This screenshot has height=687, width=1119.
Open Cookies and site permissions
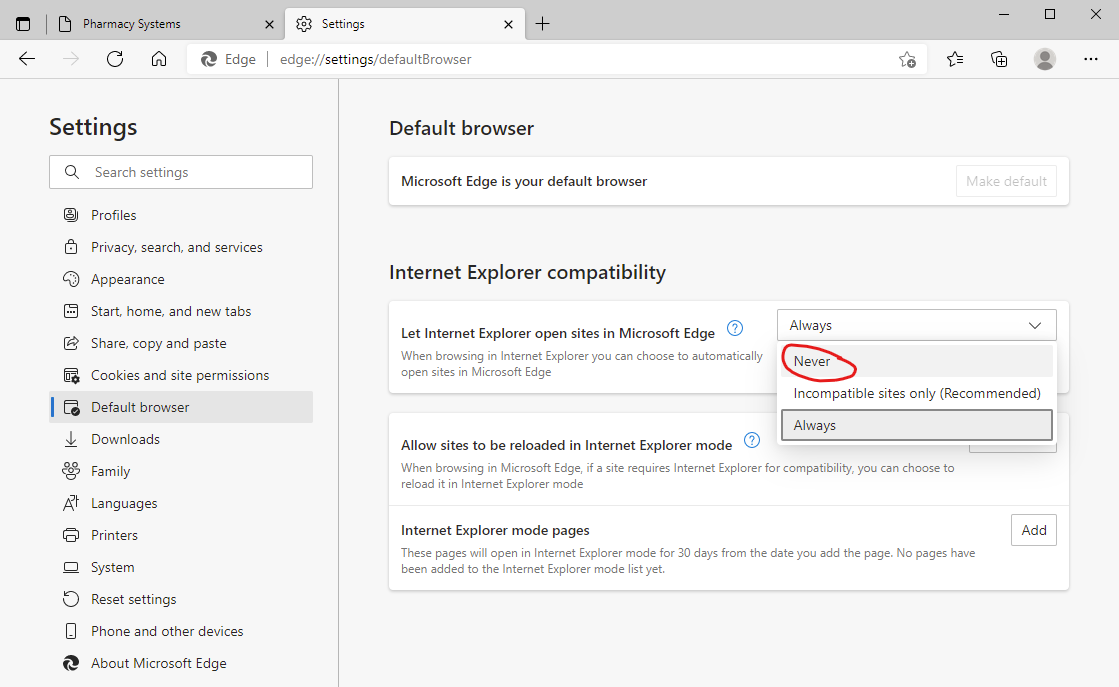click(x=179, y=374)
